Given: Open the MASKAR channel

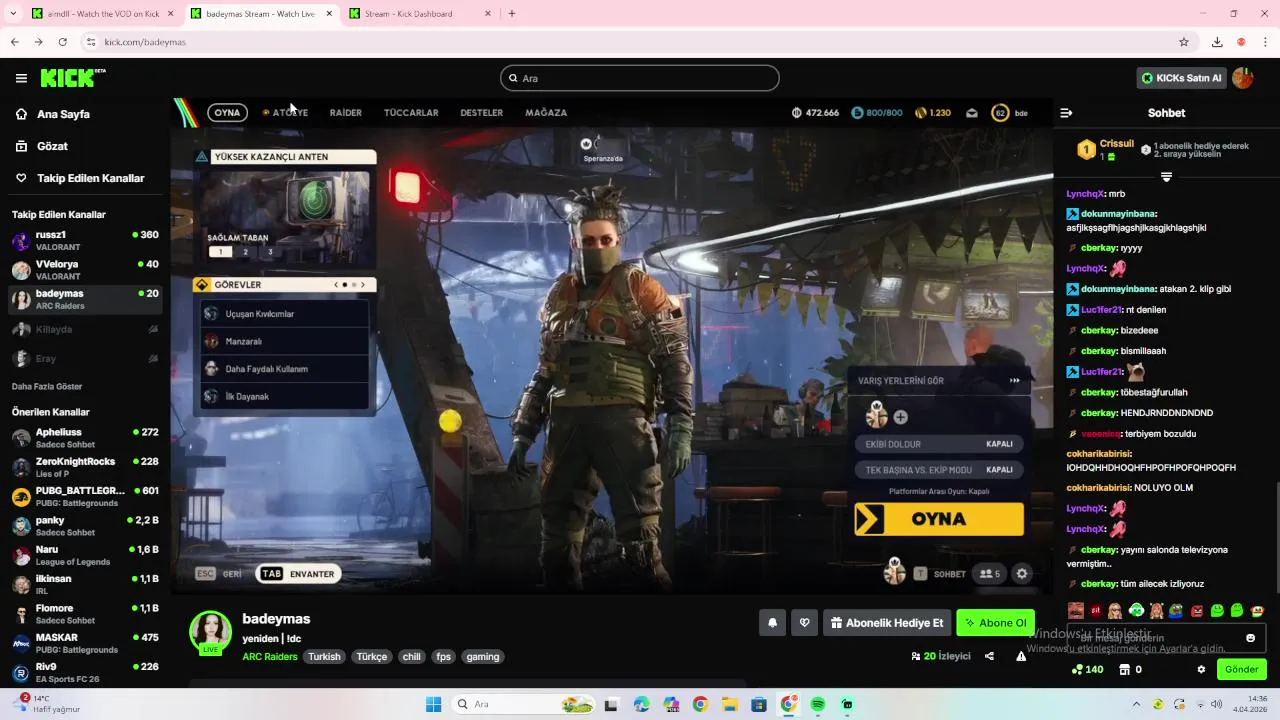Looking at the screenshot, I should [85, 643].
